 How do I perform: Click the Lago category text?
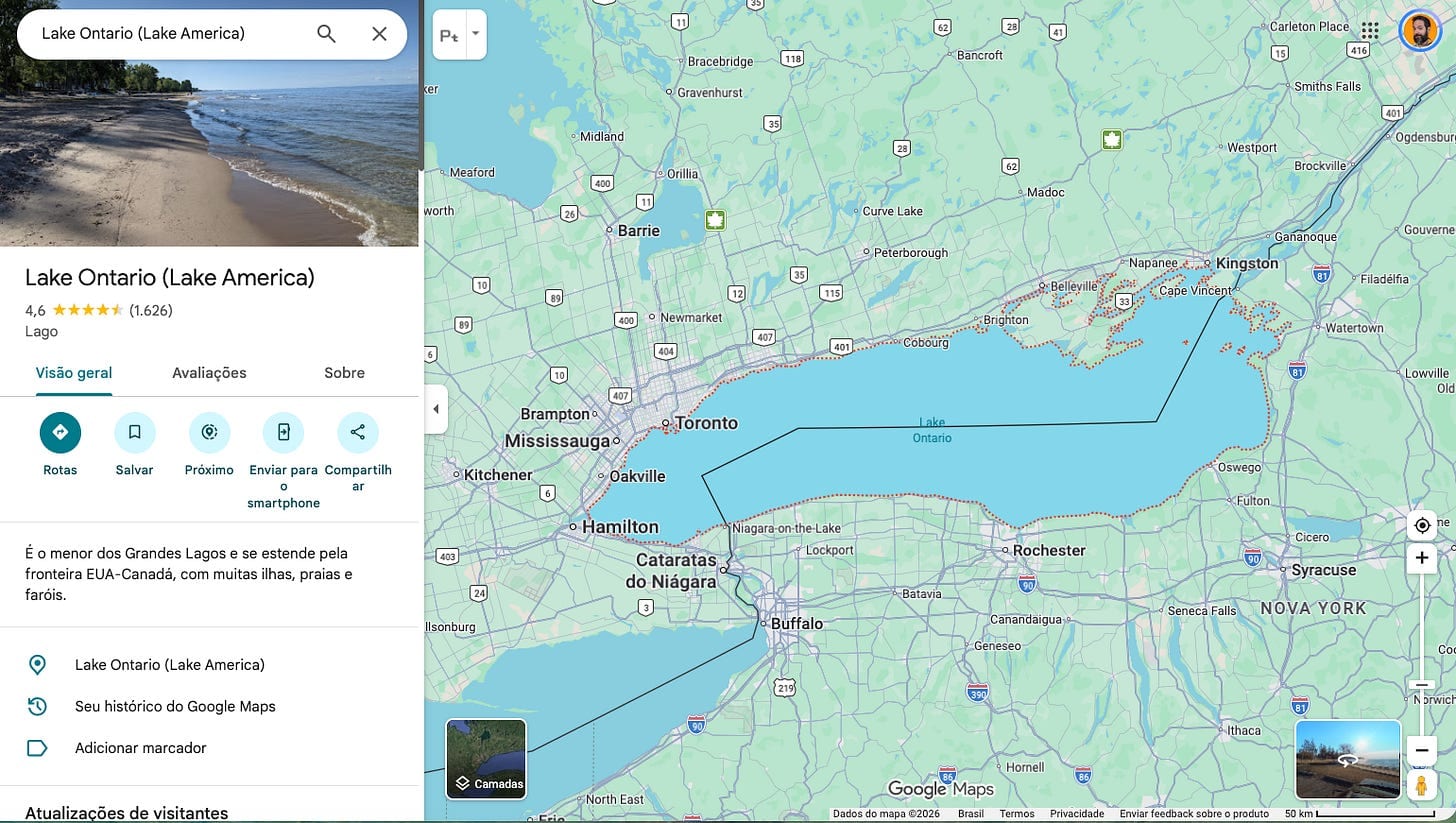pyautogui.click(x=41, y=331)
